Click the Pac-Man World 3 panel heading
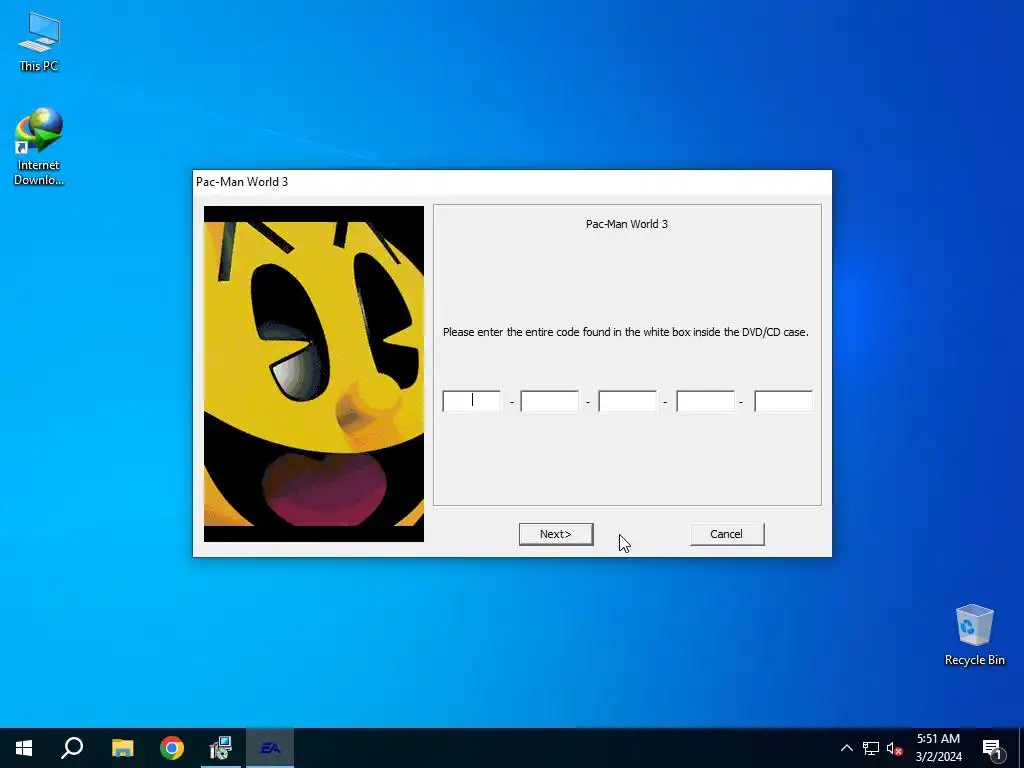The image size is (1024, 768). [626, 224]
